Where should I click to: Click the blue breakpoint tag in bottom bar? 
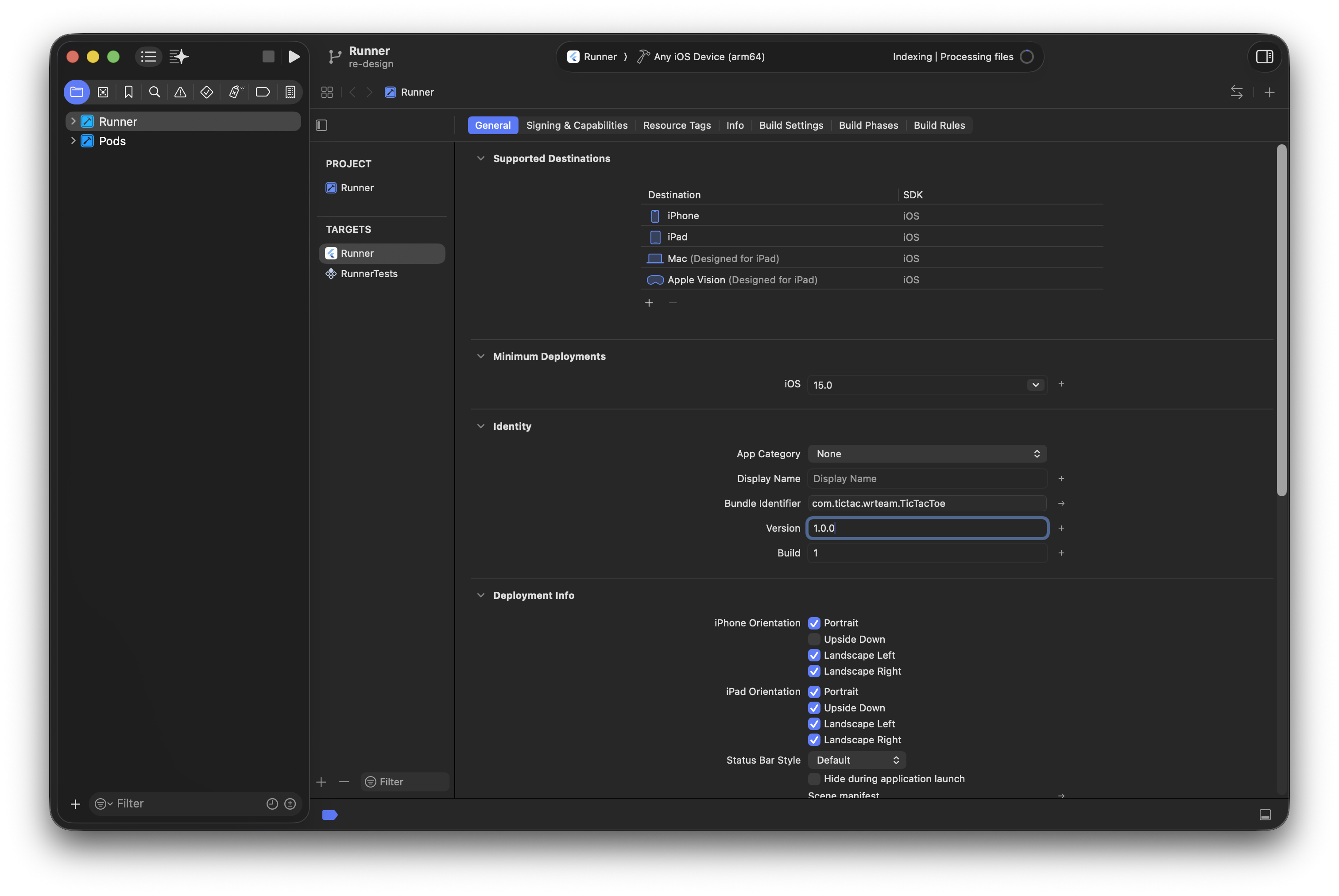tap(330, 815)
